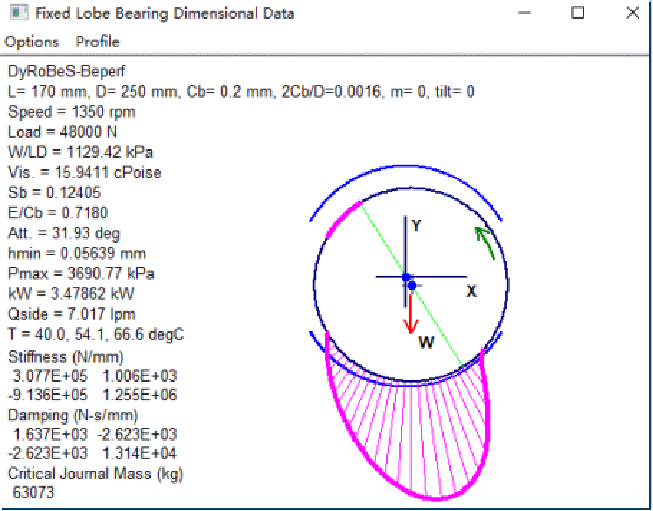Click the W load label

point(426,342)
